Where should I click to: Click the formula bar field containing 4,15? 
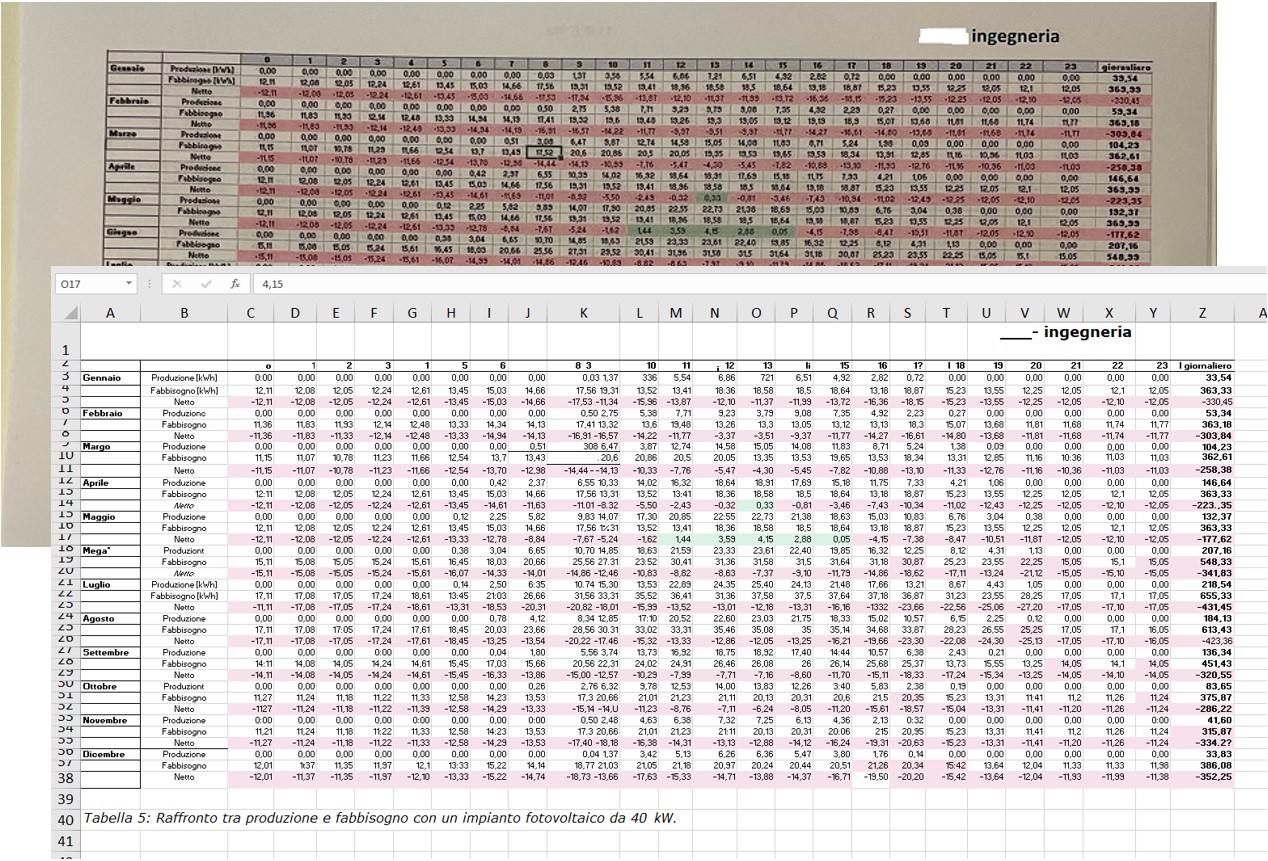[760, 284]
